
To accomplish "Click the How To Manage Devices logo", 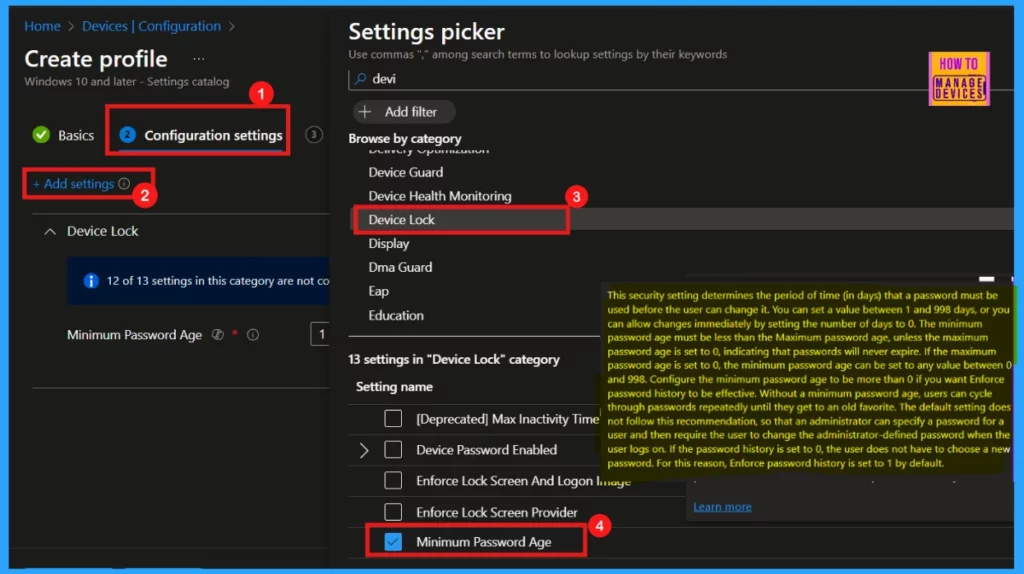I will coord(959,79).
